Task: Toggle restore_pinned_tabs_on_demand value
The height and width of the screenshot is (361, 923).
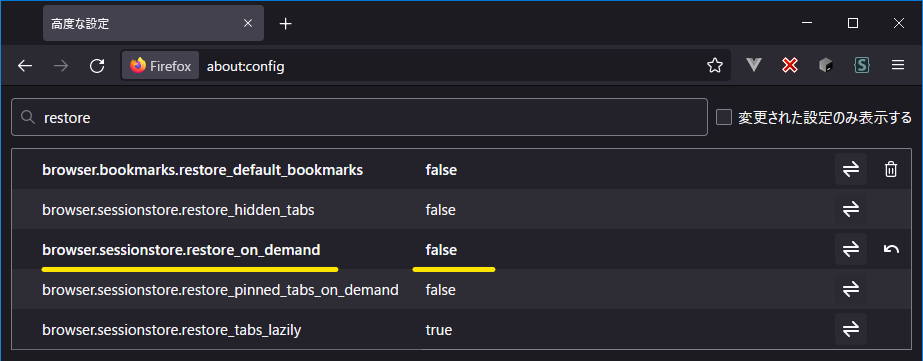Action: click(x=851, y=290)
